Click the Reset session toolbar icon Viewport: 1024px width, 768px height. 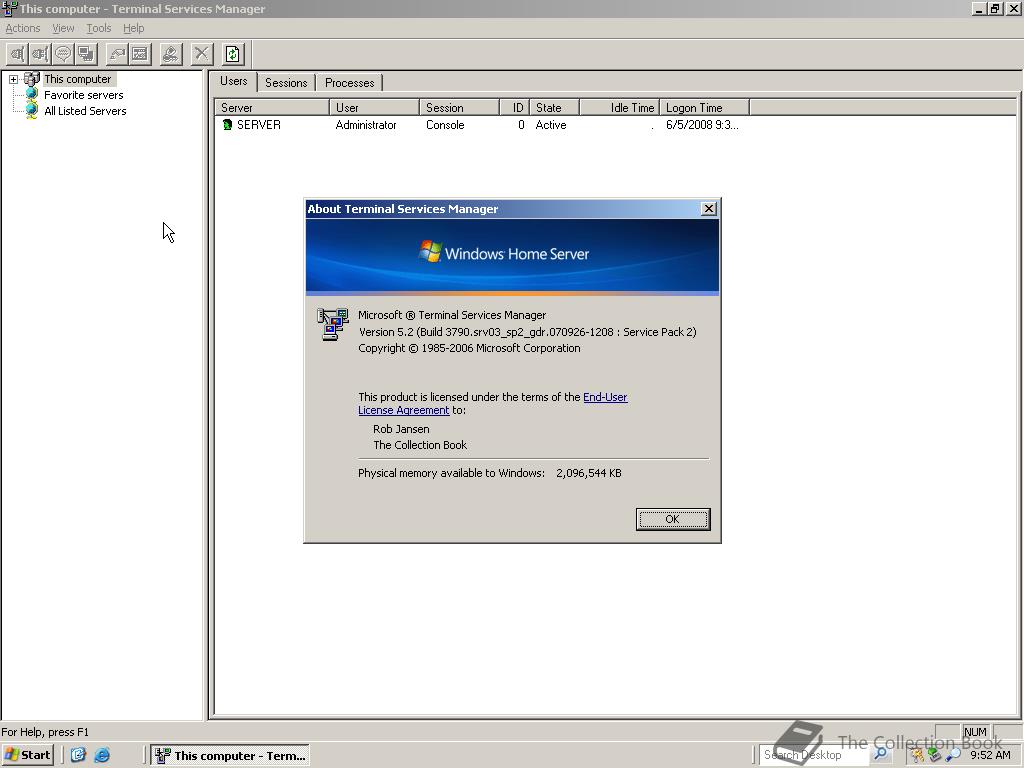click(x=118, y=54)
